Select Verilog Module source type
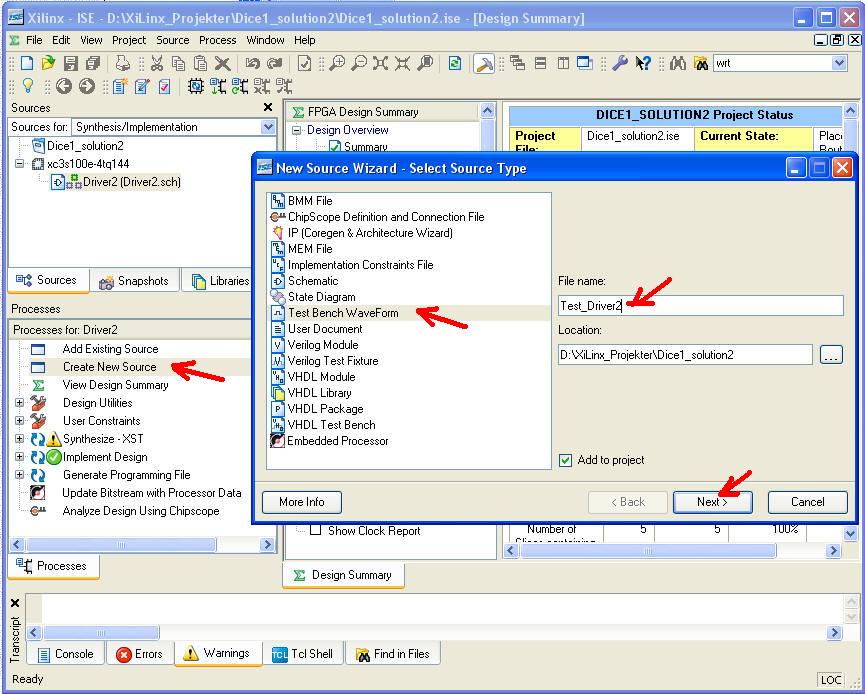The image size is (865, 694). [323, 345]
